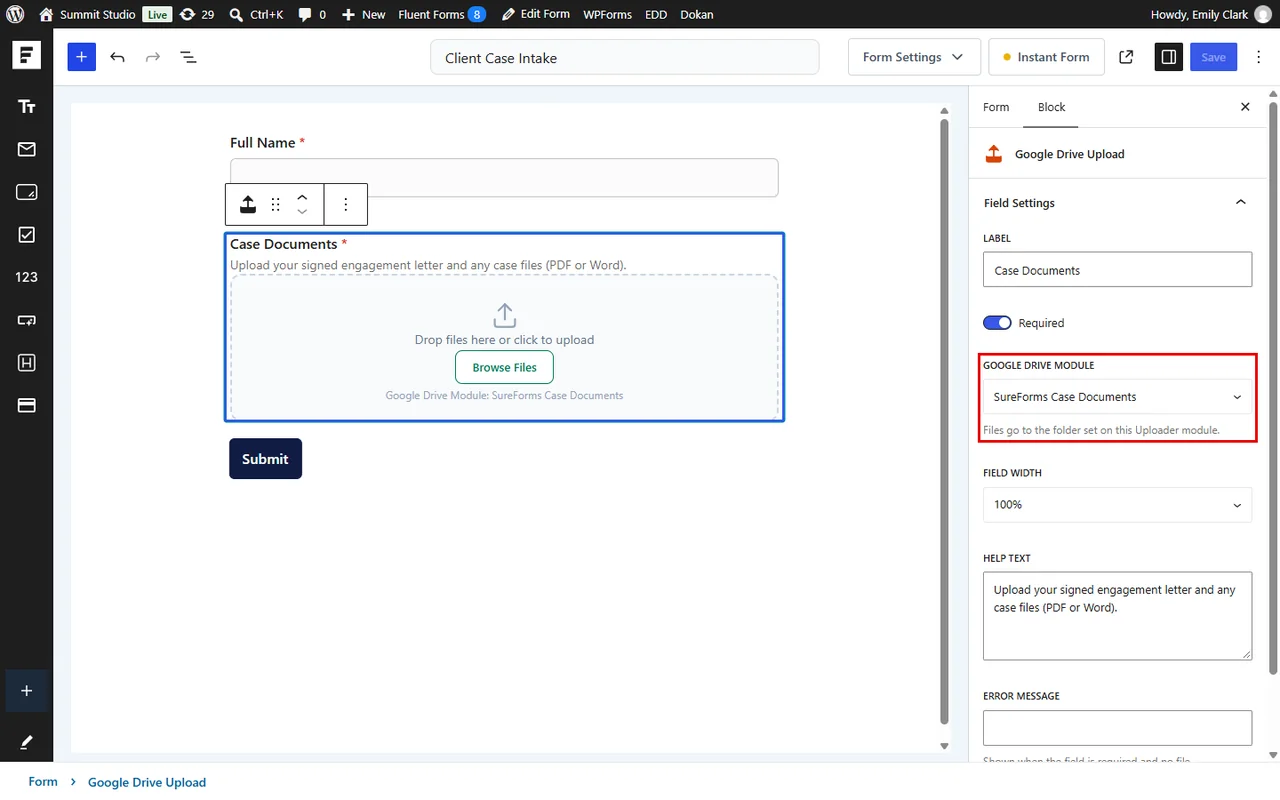Image resolution: width=1280 pixels, height=800 pixels.
Task: Select the Checkbox field icon in sidebar
Action: [x=27, y=234]
